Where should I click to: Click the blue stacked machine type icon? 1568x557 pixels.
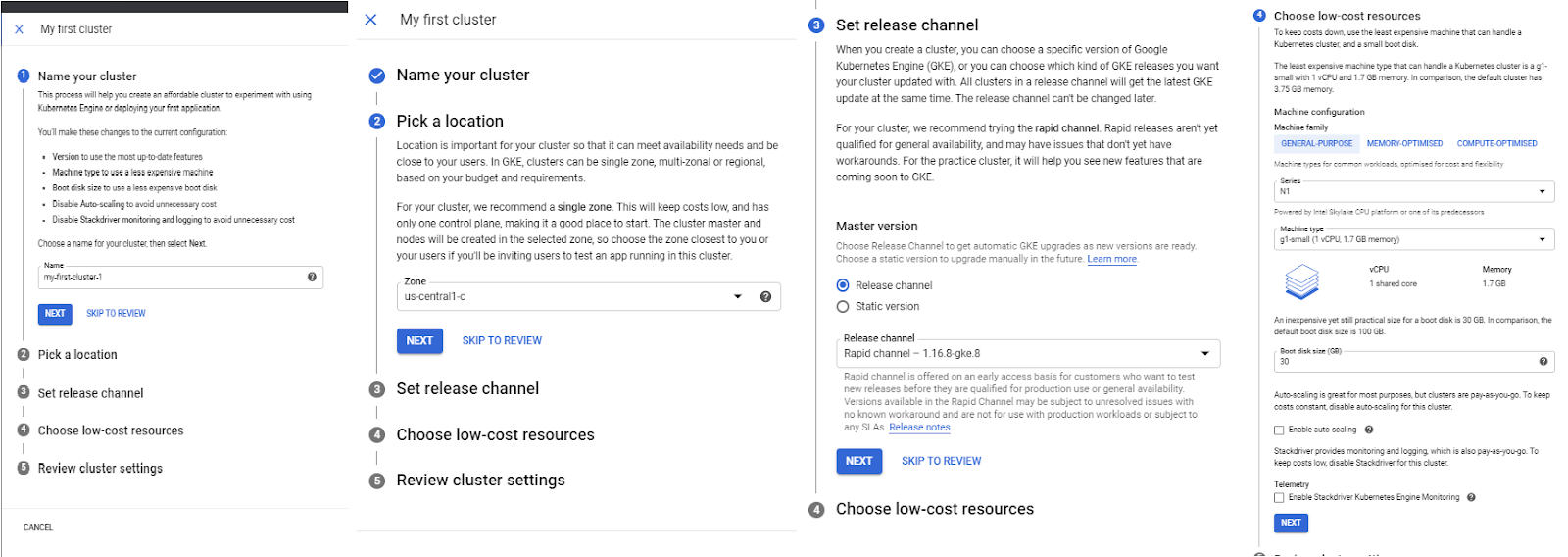[x=1301, y=281]
